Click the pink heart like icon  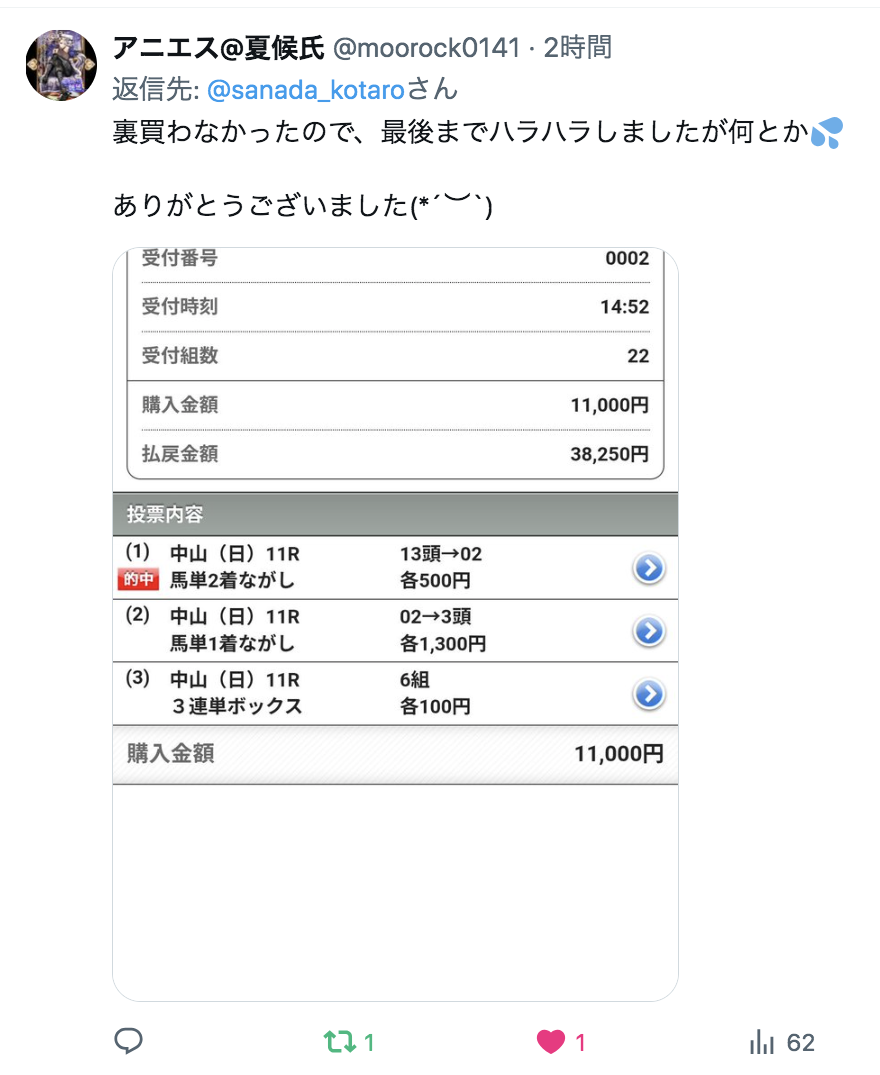pos(550,1043)
